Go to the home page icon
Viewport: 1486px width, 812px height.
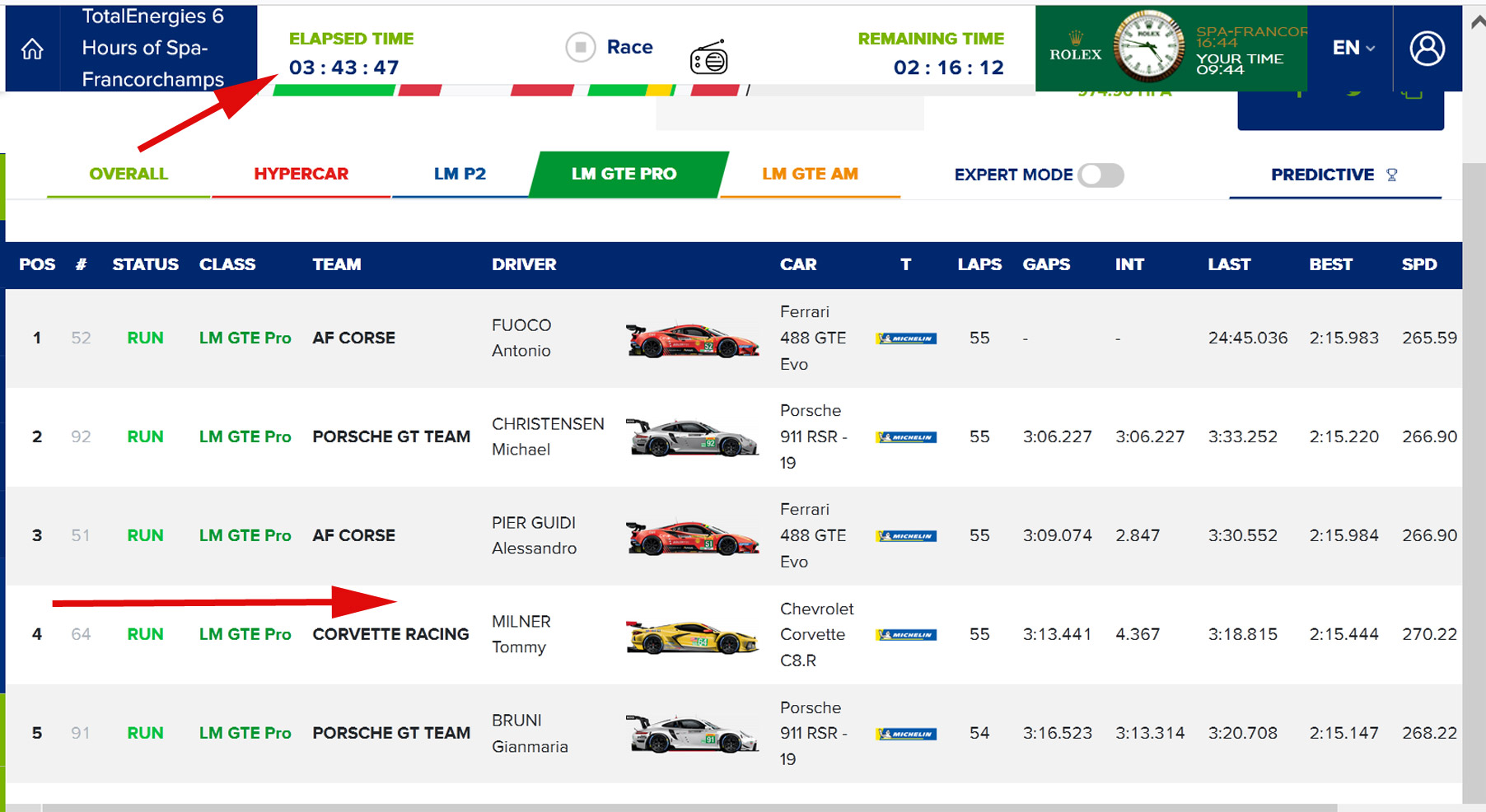click(x=32, y=49)
